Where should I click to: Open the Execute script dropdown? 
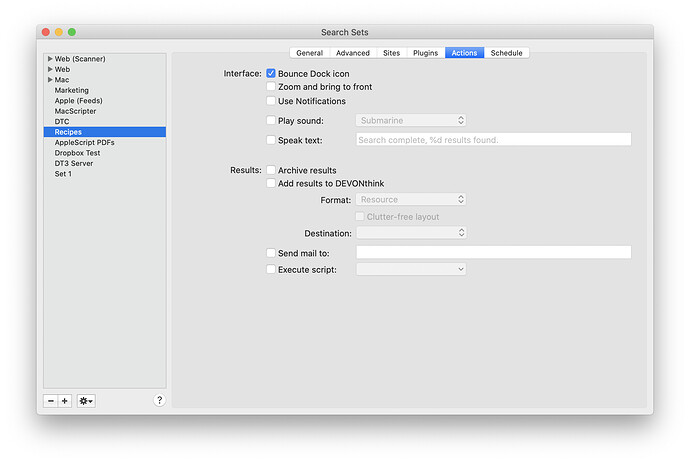click(x=411, y=269)
